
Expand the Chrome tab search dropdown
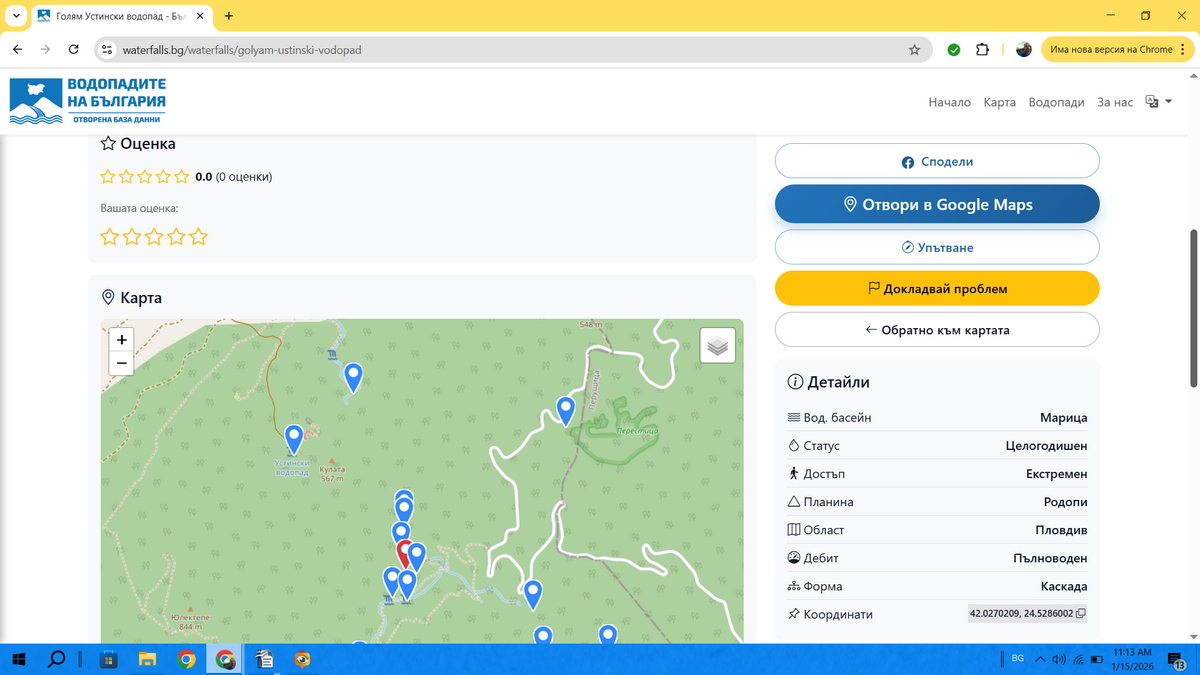(17, 16)
